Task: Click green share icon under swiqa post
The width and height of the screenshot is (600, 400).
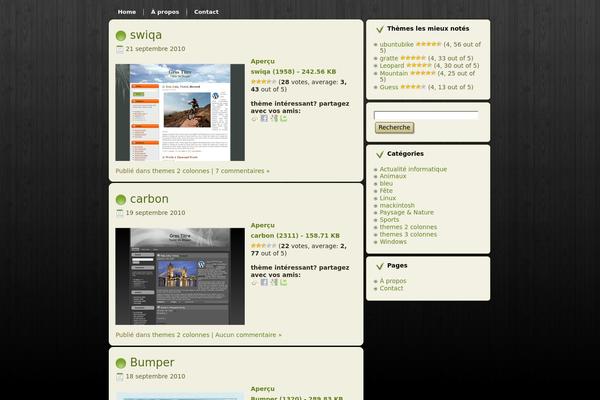Action: pyautogui.click(x=284, y=118)
